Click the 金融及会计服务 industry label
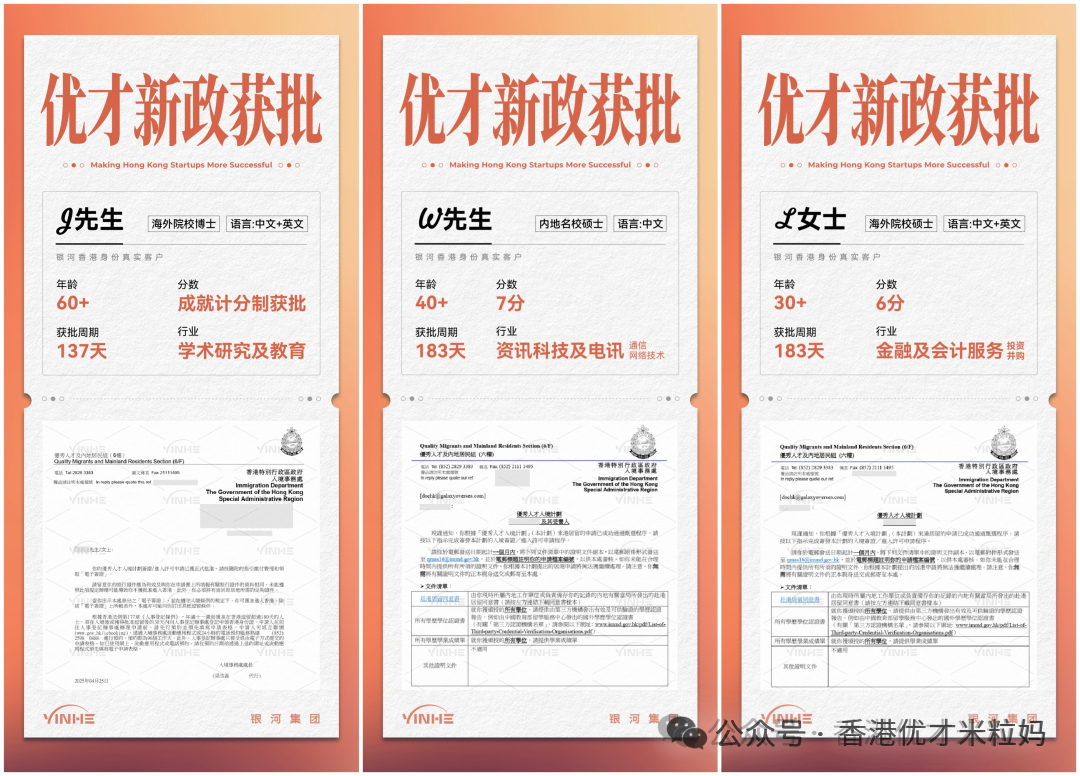Screen dimensions: 1080x776 point(939,351)
